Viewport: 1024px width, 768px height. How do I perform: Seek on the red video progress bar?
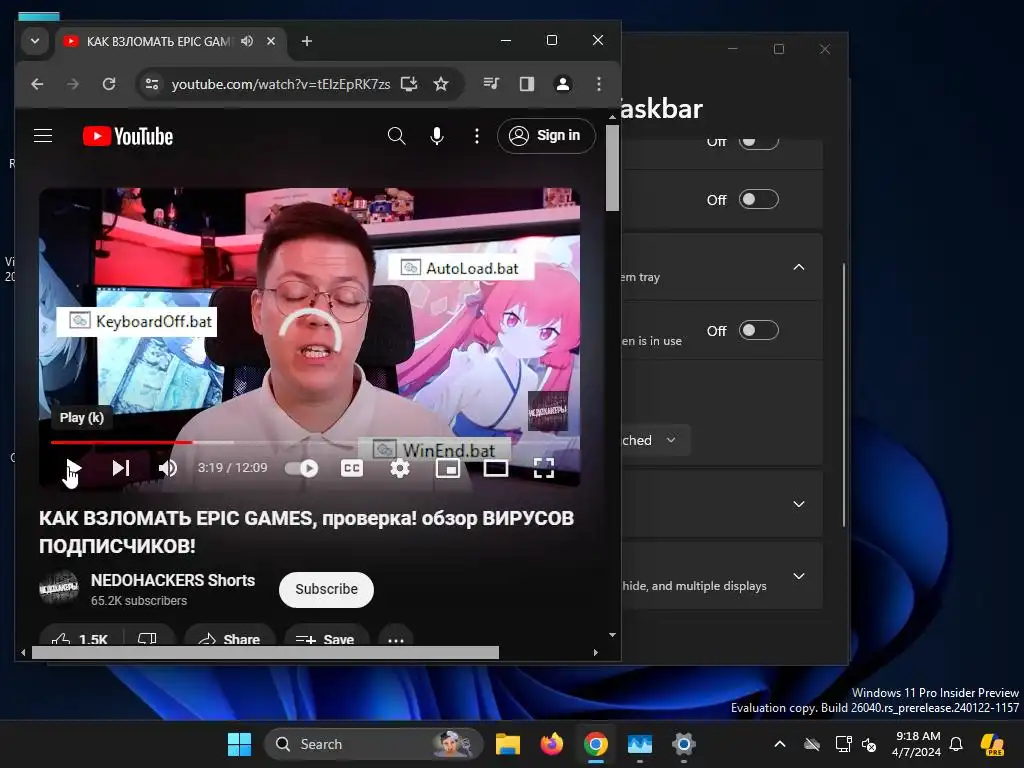121,442
